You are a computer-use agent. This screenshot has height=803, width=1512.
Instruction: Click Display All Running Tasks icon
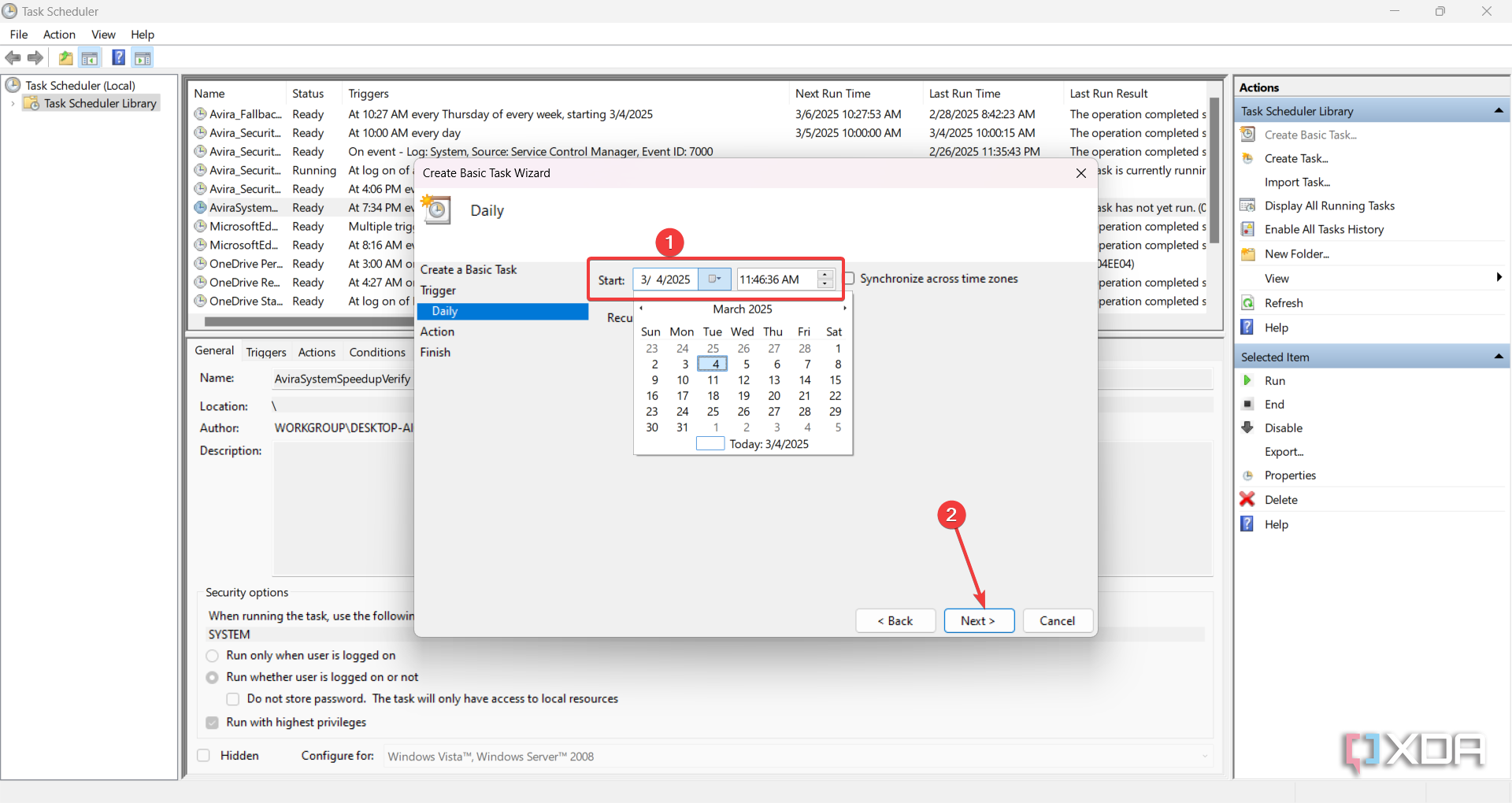(1248, 205)
